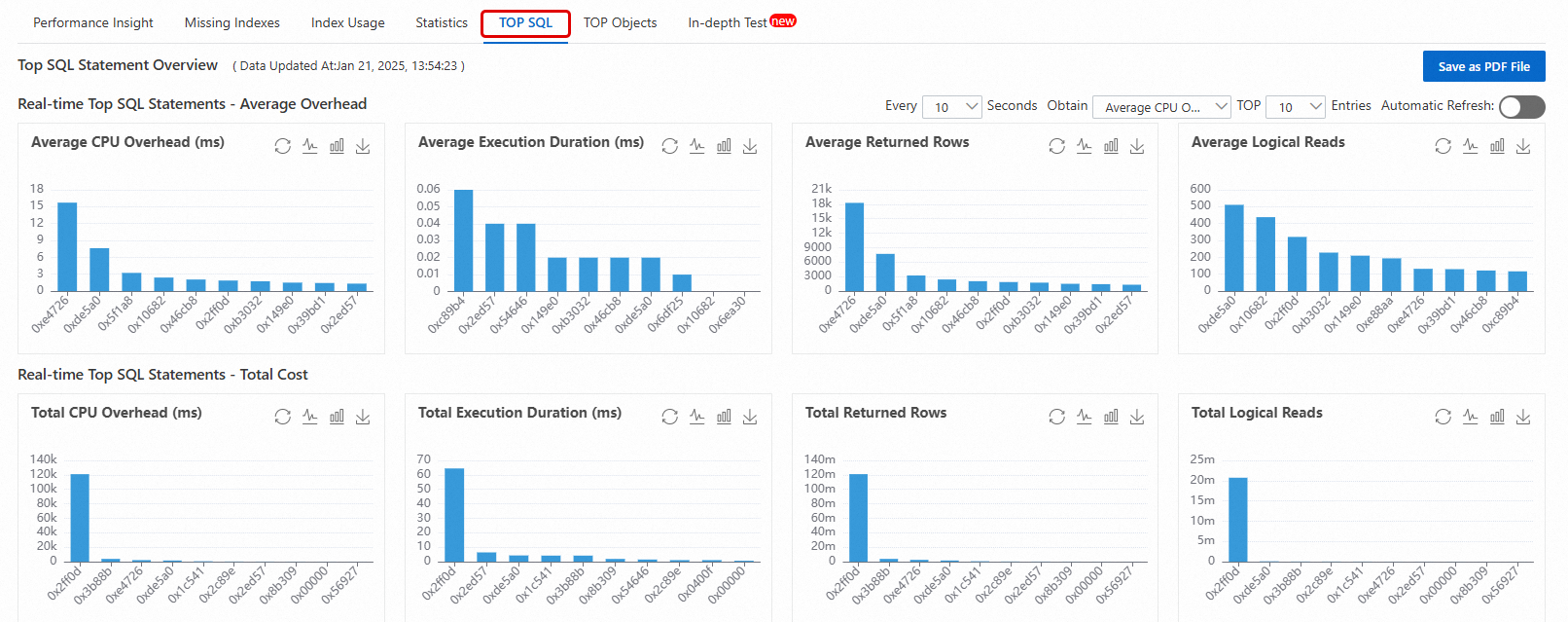Viewport: 1568px width, 622px height.
Task: Enable the Automatic Refresh switch
Action: 1521,107
